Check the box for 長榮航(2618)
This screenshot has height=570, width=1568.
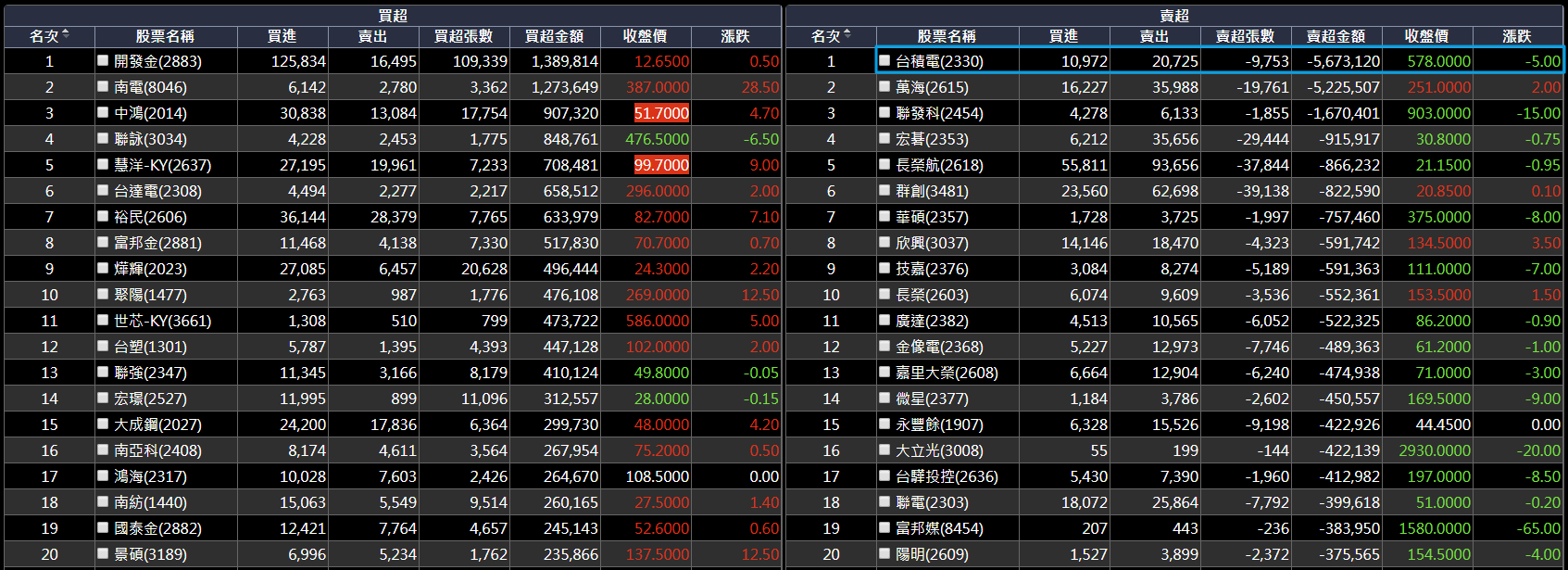tap(884, 164)
